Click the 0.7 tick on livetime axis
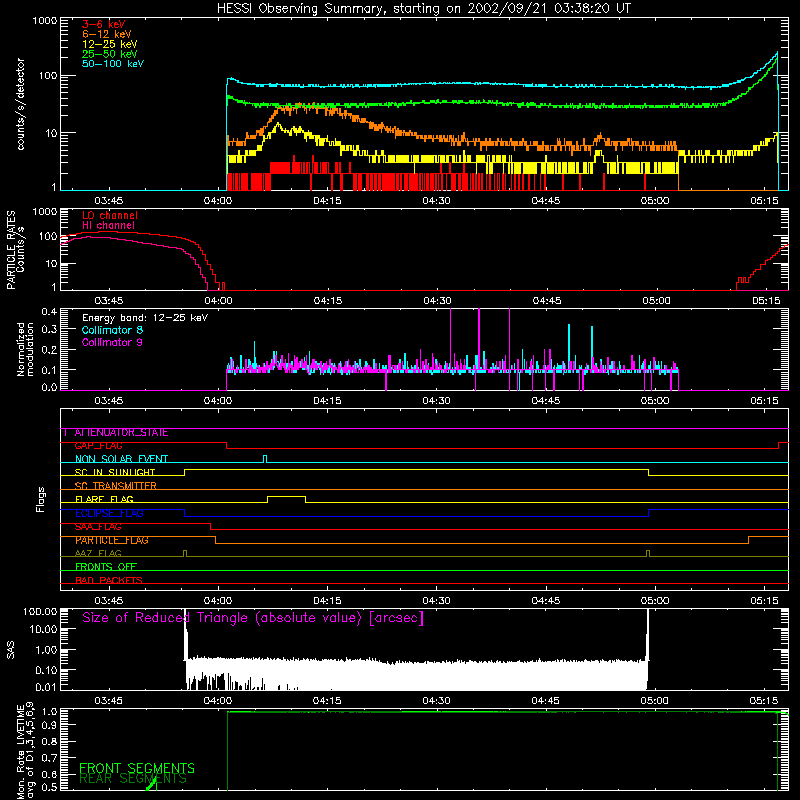The height and width of the screenshot is (800, 800). pyautogui.click(x=49, y=758)
